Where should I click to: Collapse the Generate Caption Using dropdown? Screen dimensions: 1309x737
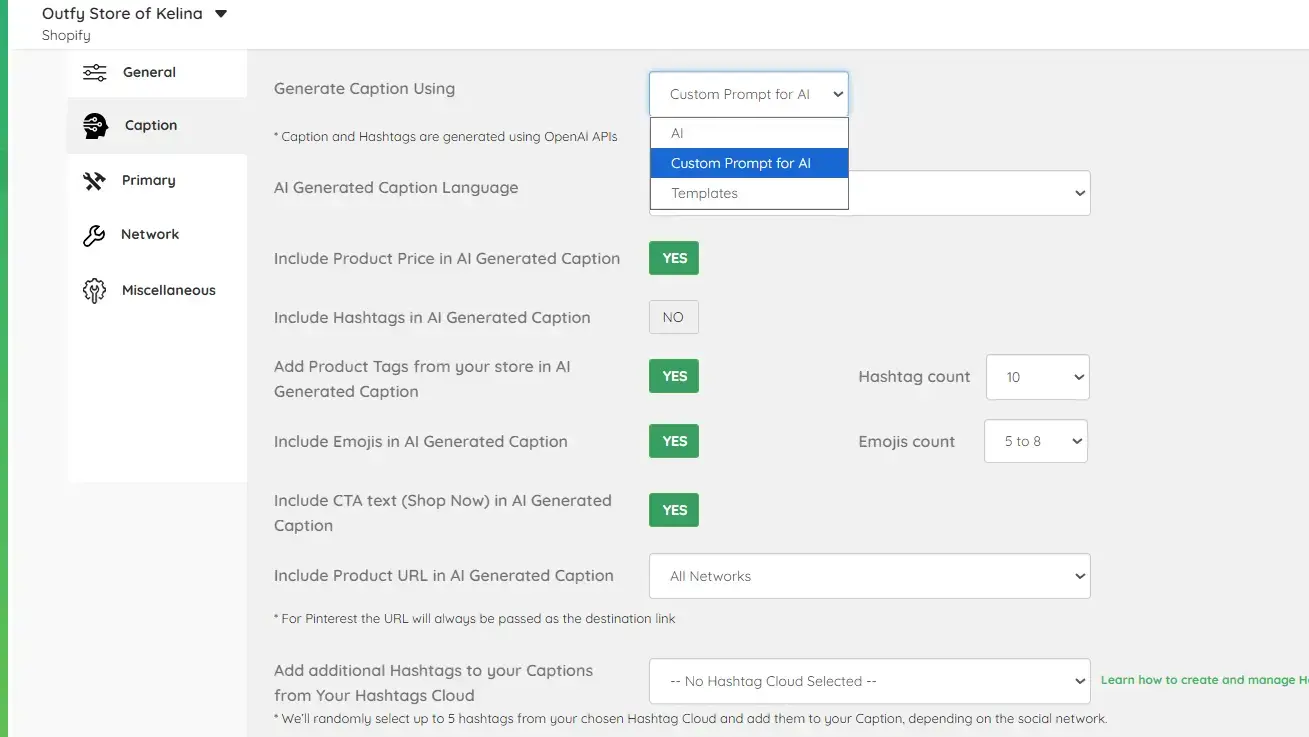tap(749, 94)
